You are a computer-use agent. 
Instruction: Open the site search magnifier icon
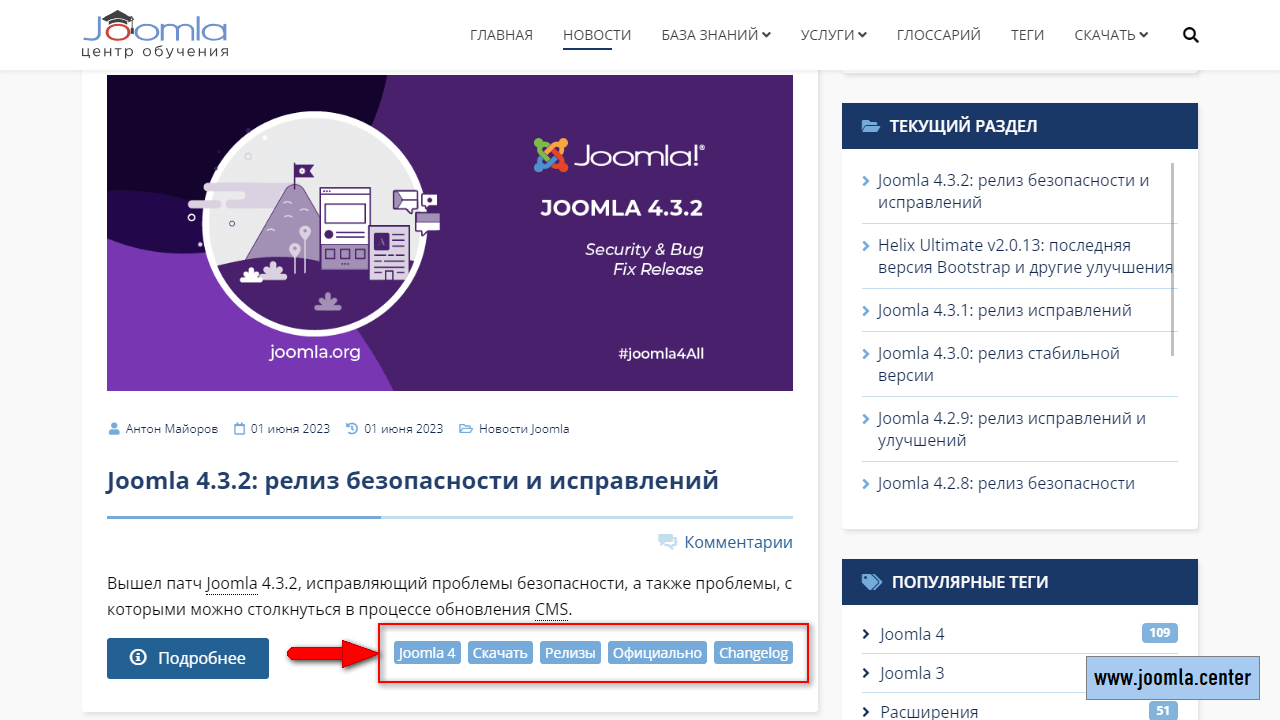click(x=1190, y=34)
